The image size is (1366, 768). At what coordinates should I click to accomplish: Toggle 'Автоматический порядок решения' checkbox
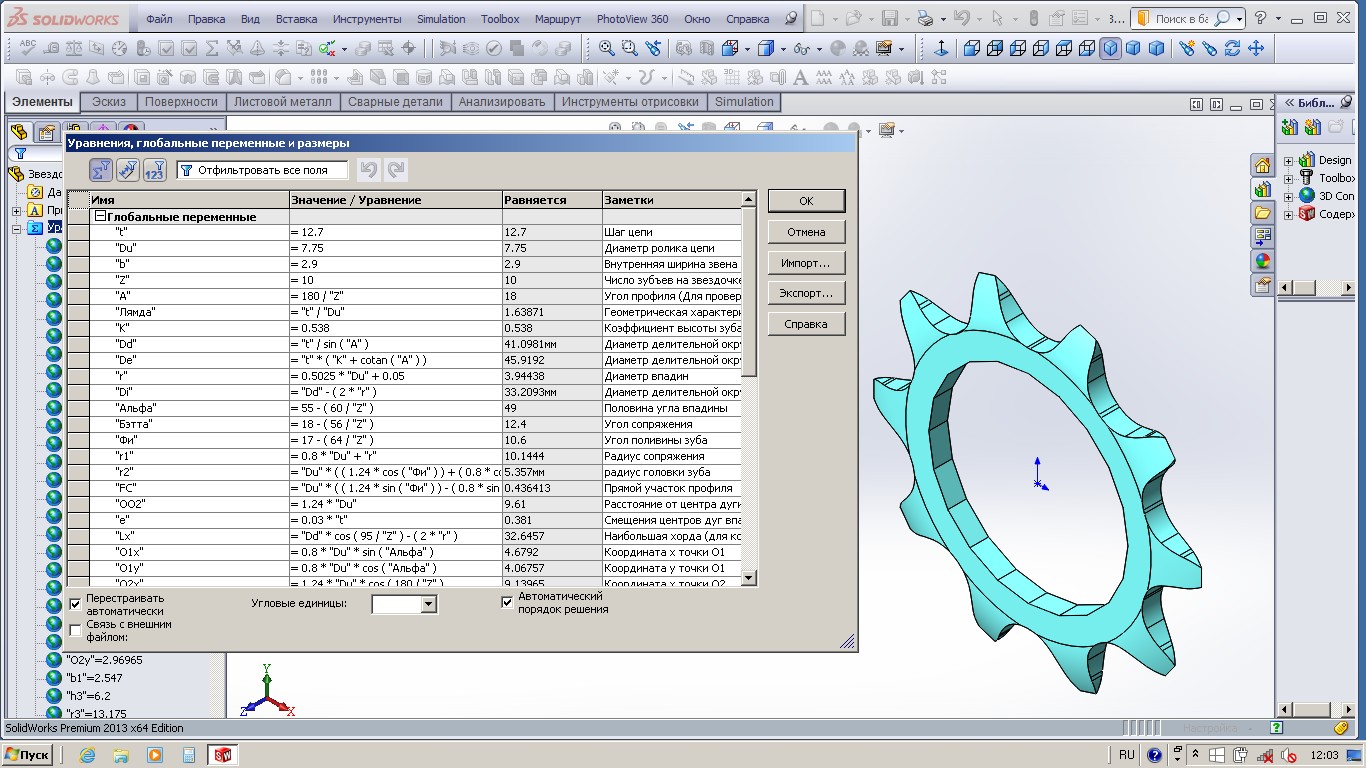tap(507, 602)
